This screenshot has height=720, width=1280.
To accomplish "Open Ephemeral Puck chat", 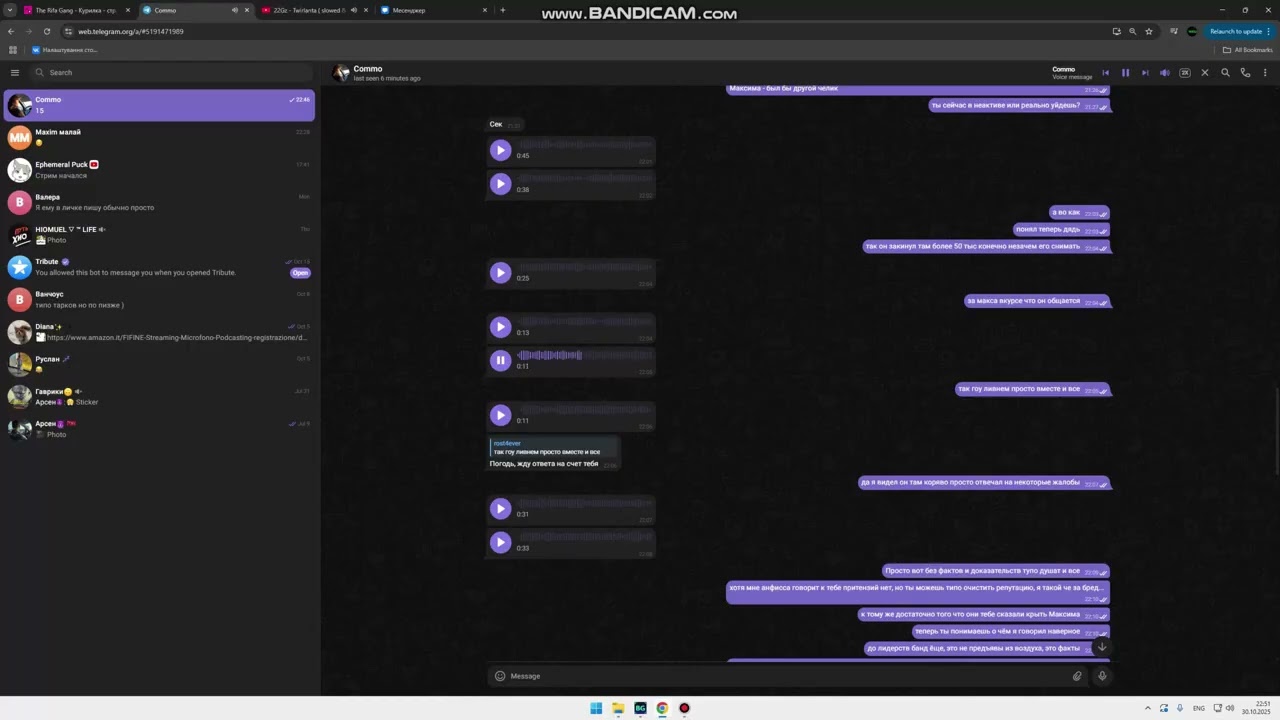I will (160, 170).
